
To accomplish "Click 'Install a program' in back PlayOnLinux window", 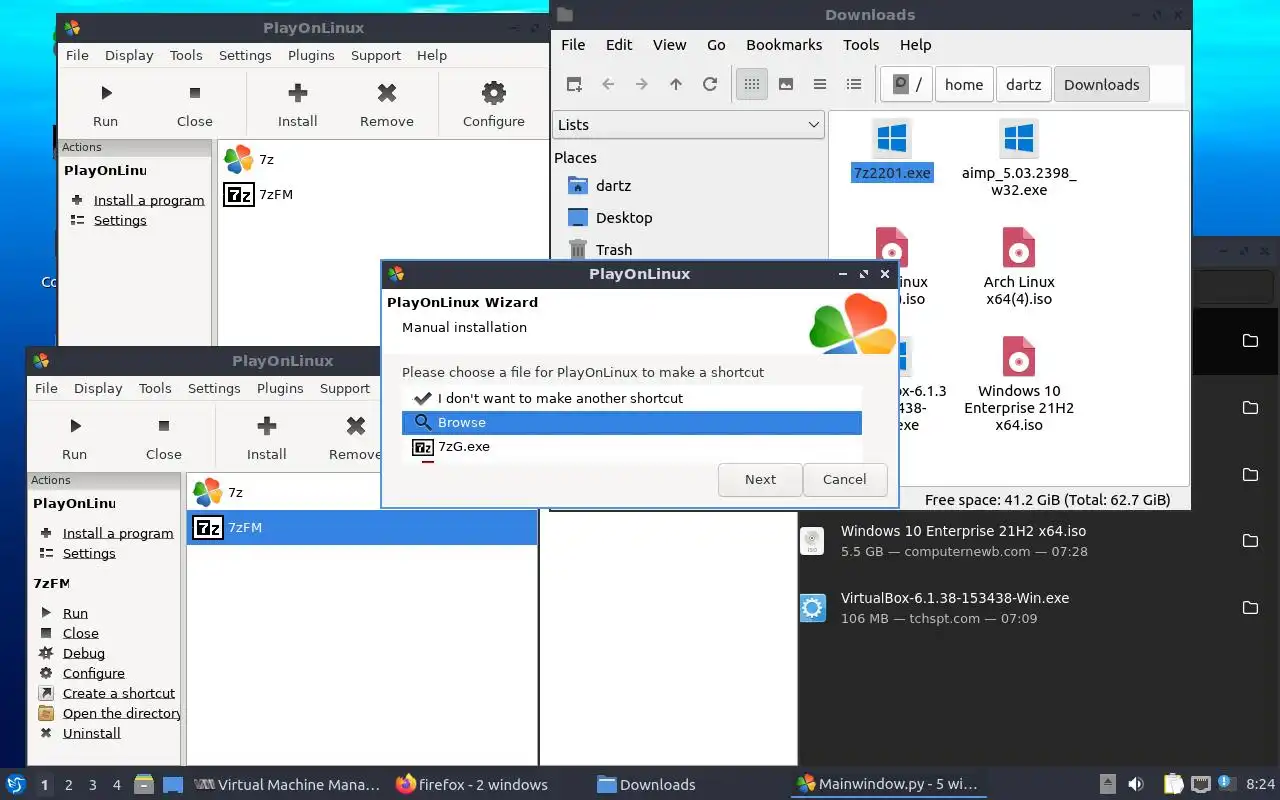I will 149,200.
